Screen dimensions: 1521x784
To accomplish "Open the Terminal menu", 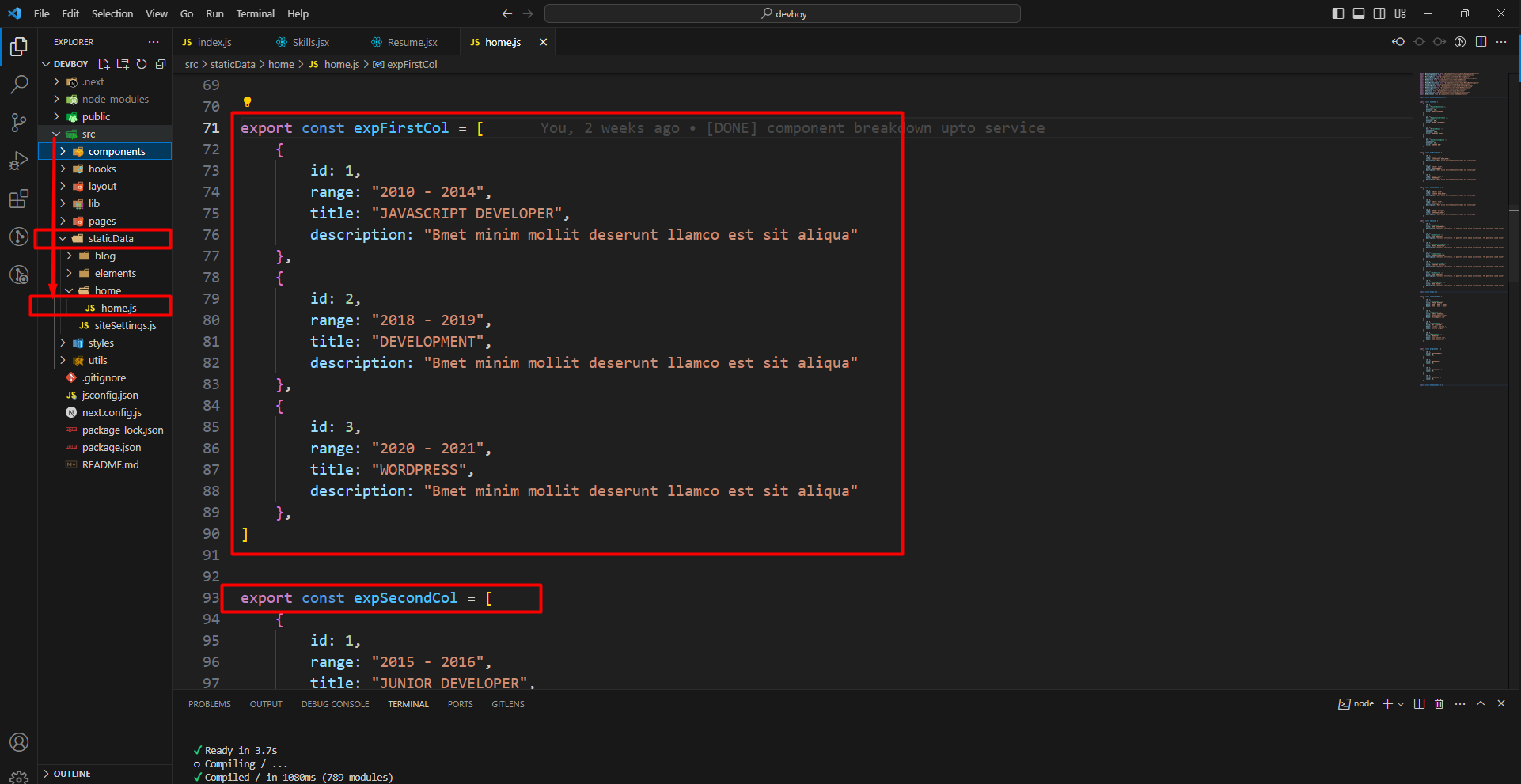I will point(255,13).
